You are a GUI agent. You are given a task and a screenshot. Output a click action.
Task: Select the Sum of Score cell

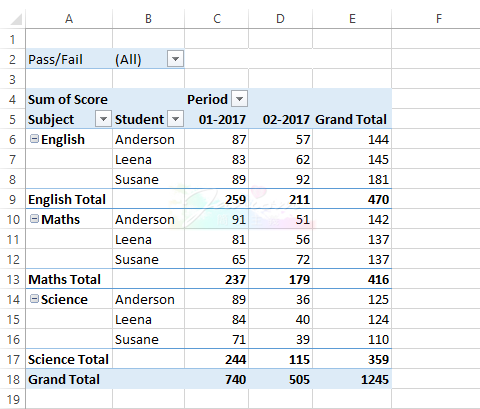69,99
